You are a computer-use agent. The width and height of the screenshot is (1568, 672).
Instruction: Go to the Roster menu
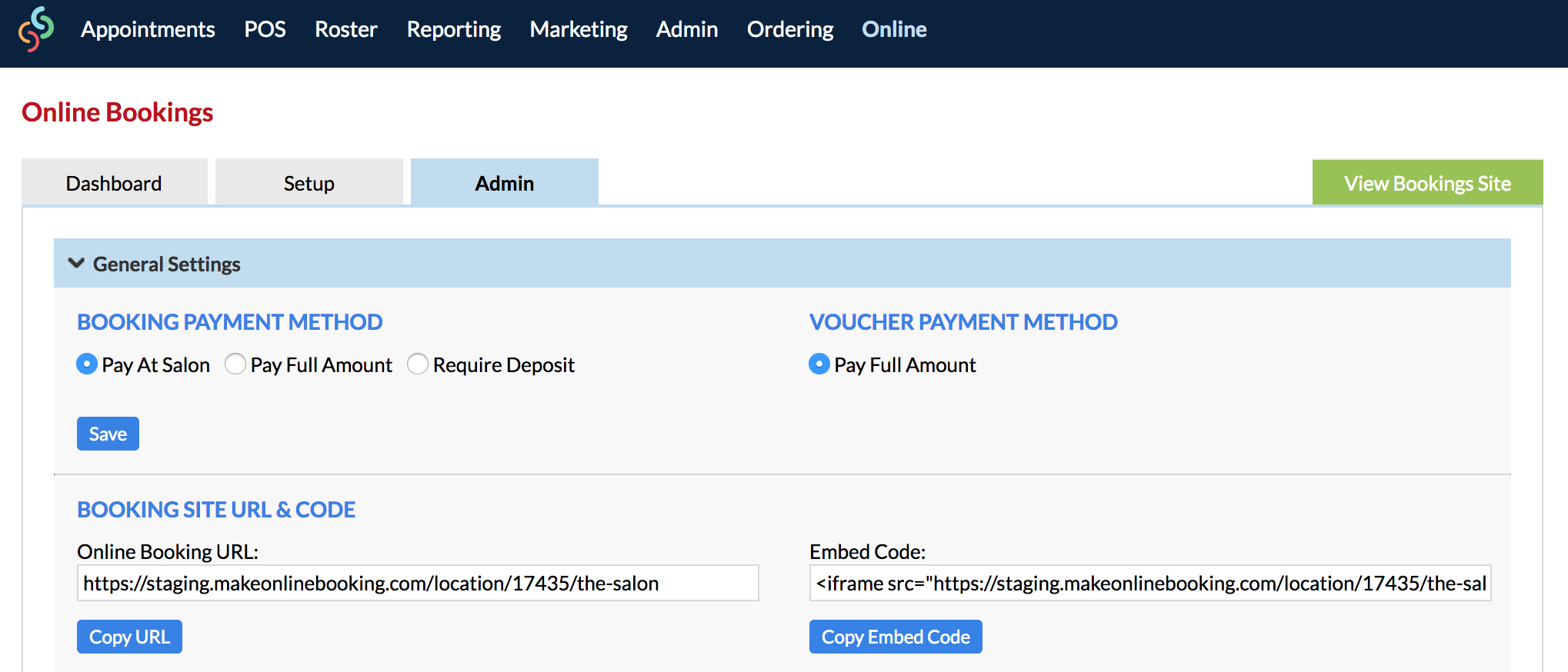click(346, 29)
